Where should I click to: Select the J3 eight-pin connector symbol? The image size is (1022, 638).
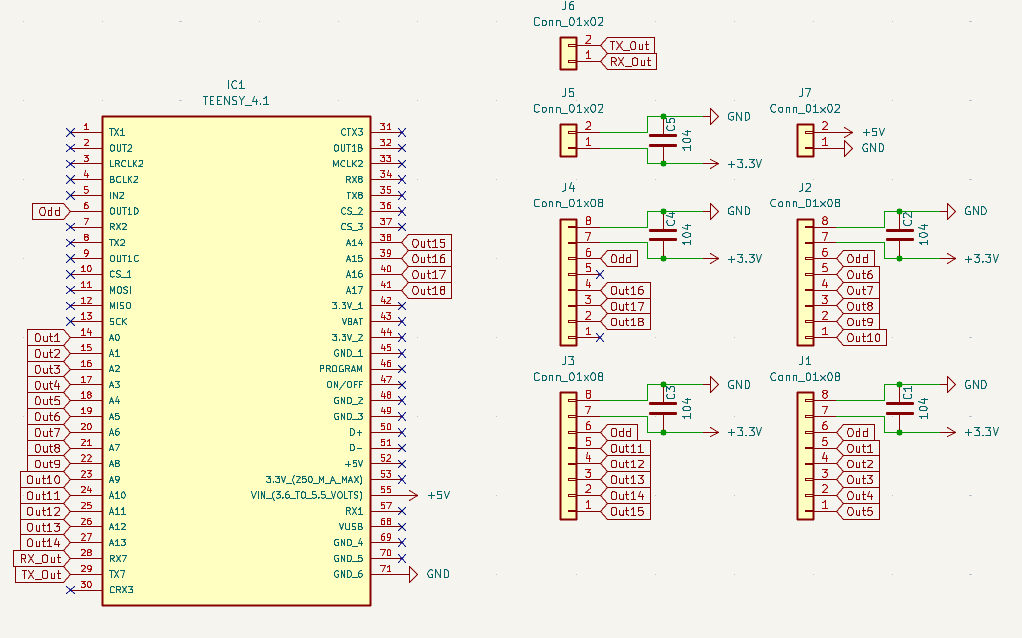568,456
